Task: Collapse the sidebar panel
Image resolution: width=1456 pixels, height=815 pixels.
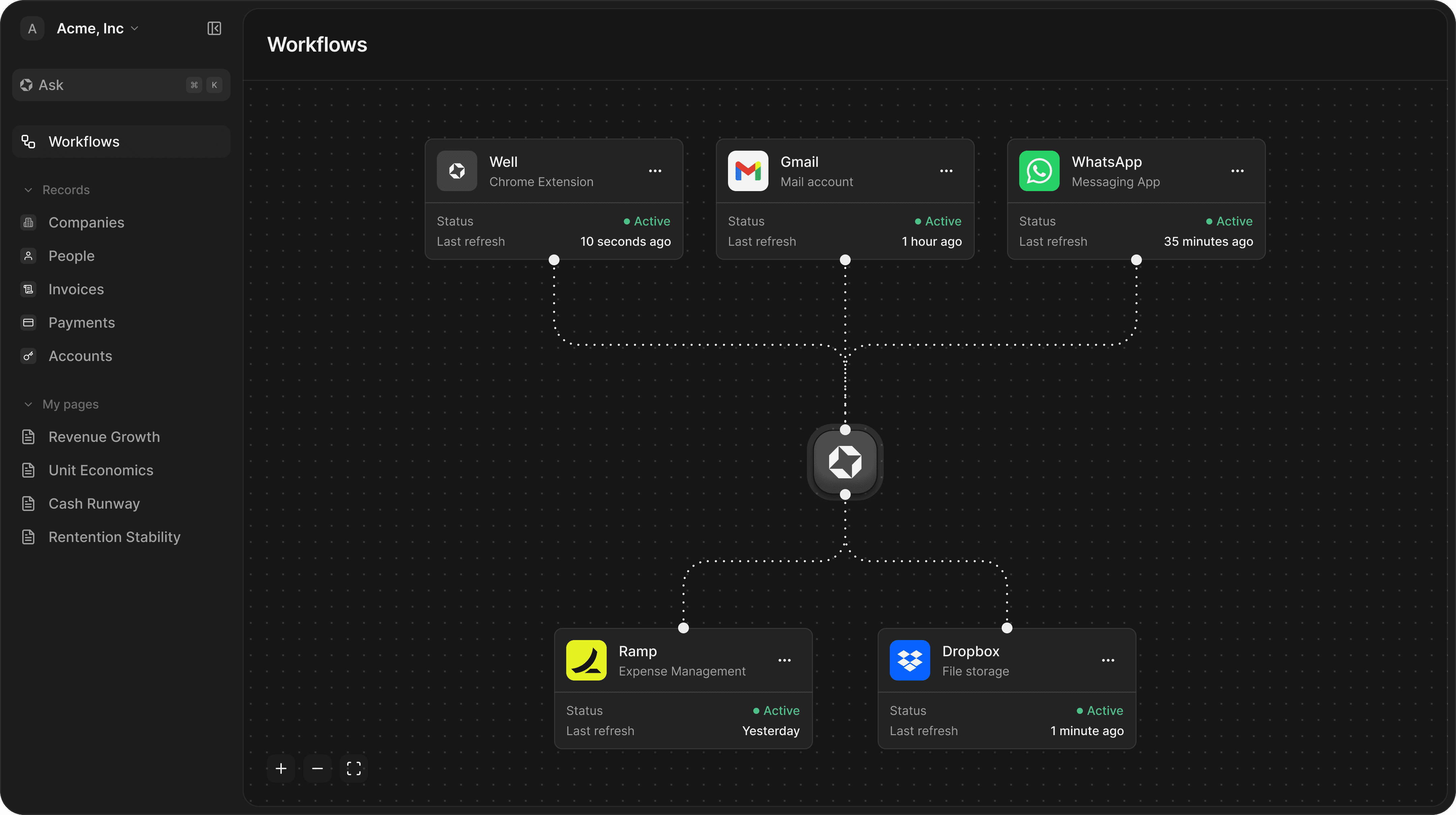Action: click(214, 28)
